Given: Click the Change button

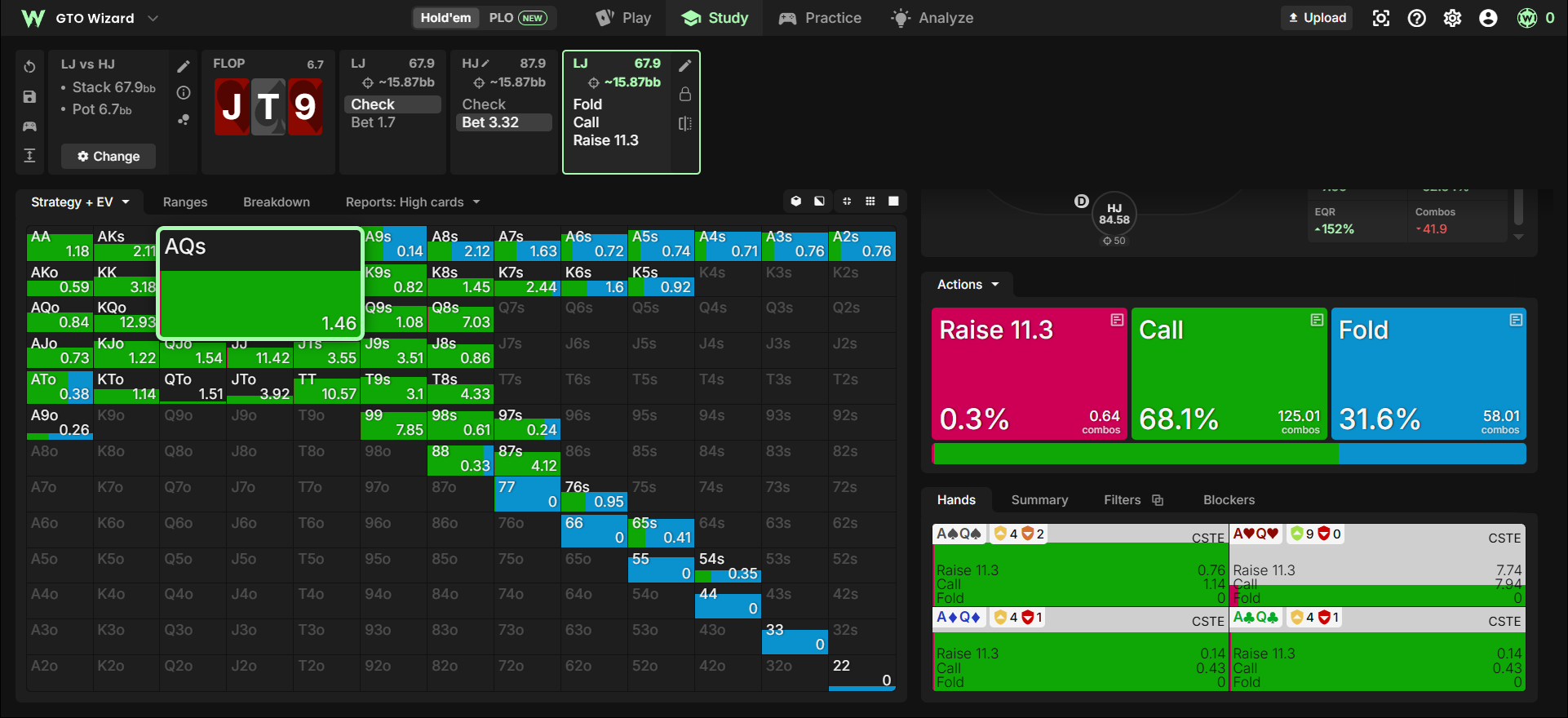Looking at the screenshot, I should [x=109, y=156].
